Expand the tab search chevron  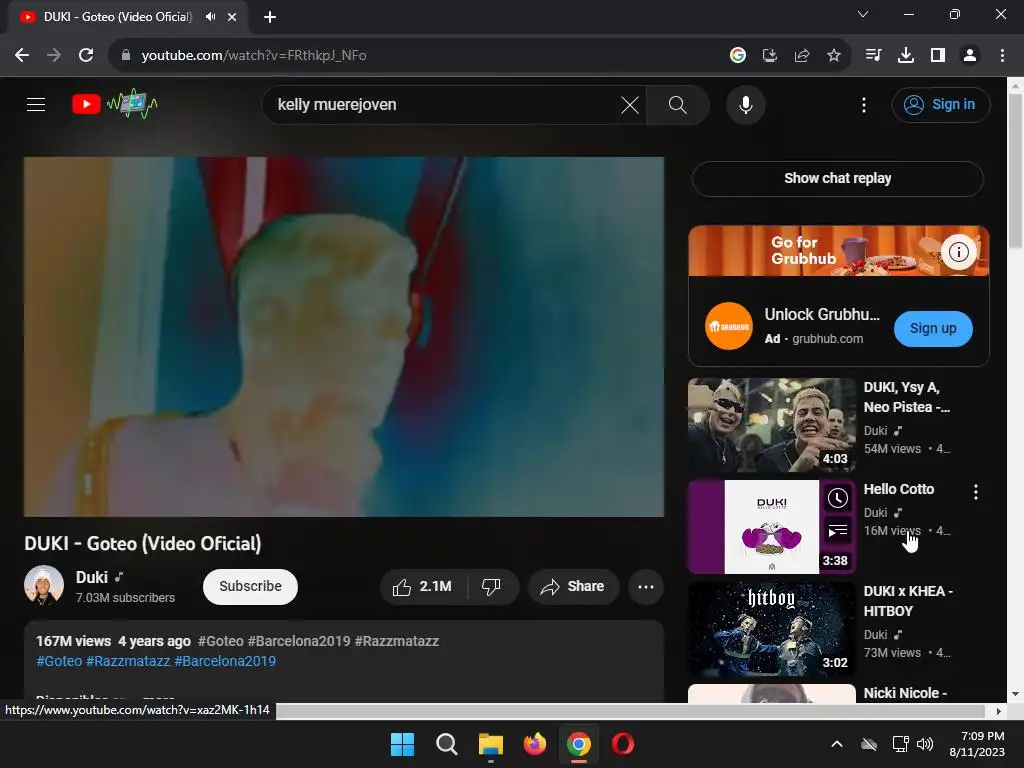pyautogui.click(x=863, y=14)
